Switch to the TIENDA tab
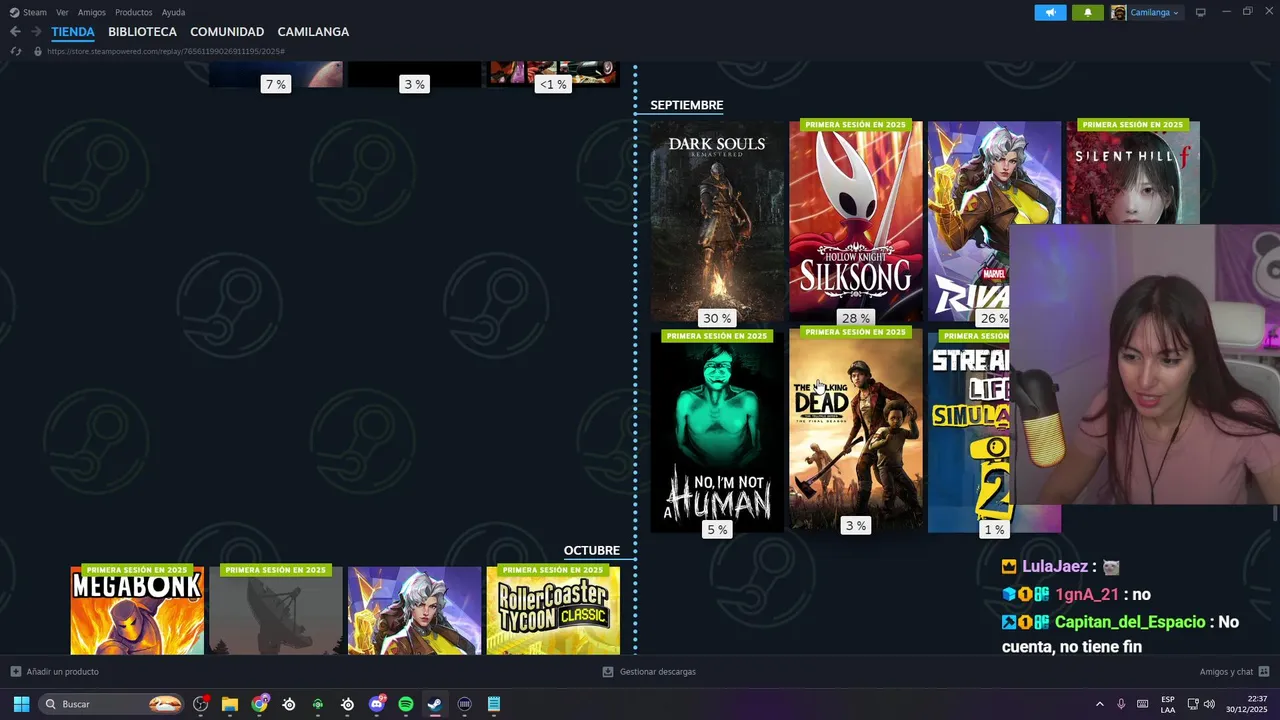The height and width of the screenshot is (720, 1280). pos(73,32)
